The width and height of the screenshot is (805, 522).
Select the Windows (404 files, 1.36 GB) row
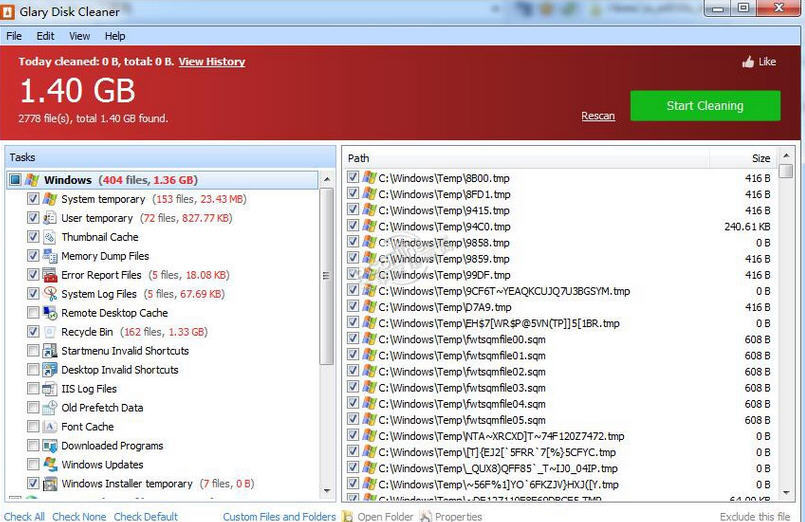click(x=163, y=180)
